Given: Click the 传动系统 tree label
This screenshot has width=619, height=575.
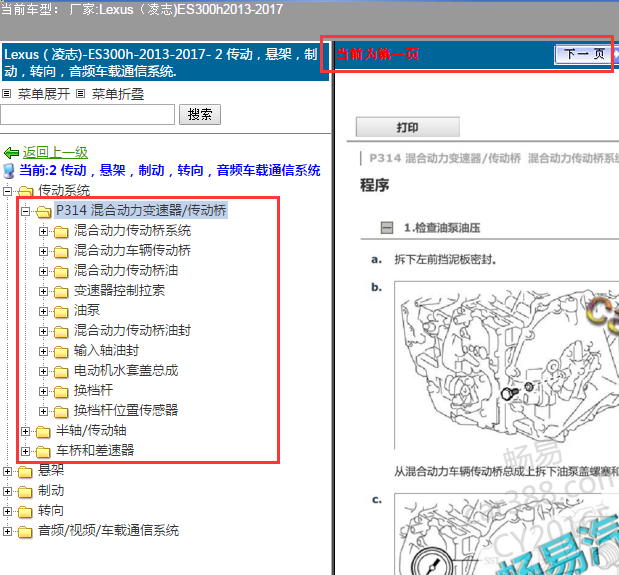Looking at the screenshot, I should click(64, 190).
